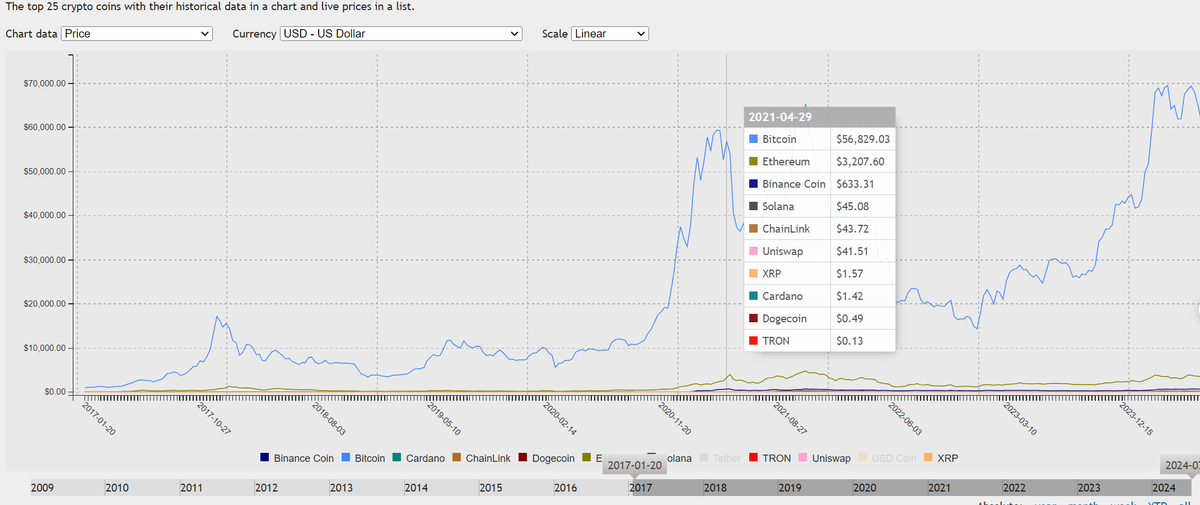Jump to 2009 on the timeline bar

pyautogui.click(x=42, y=487)
